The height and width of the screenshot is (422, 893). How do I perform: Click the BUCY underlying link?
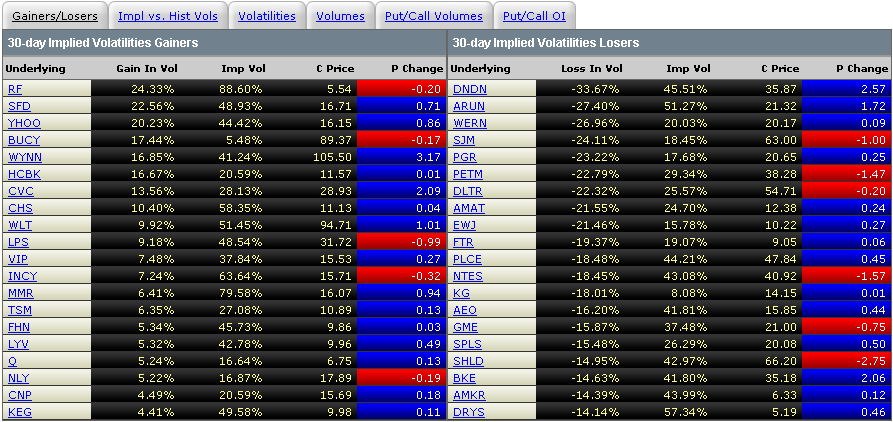(x=24, y=140)
